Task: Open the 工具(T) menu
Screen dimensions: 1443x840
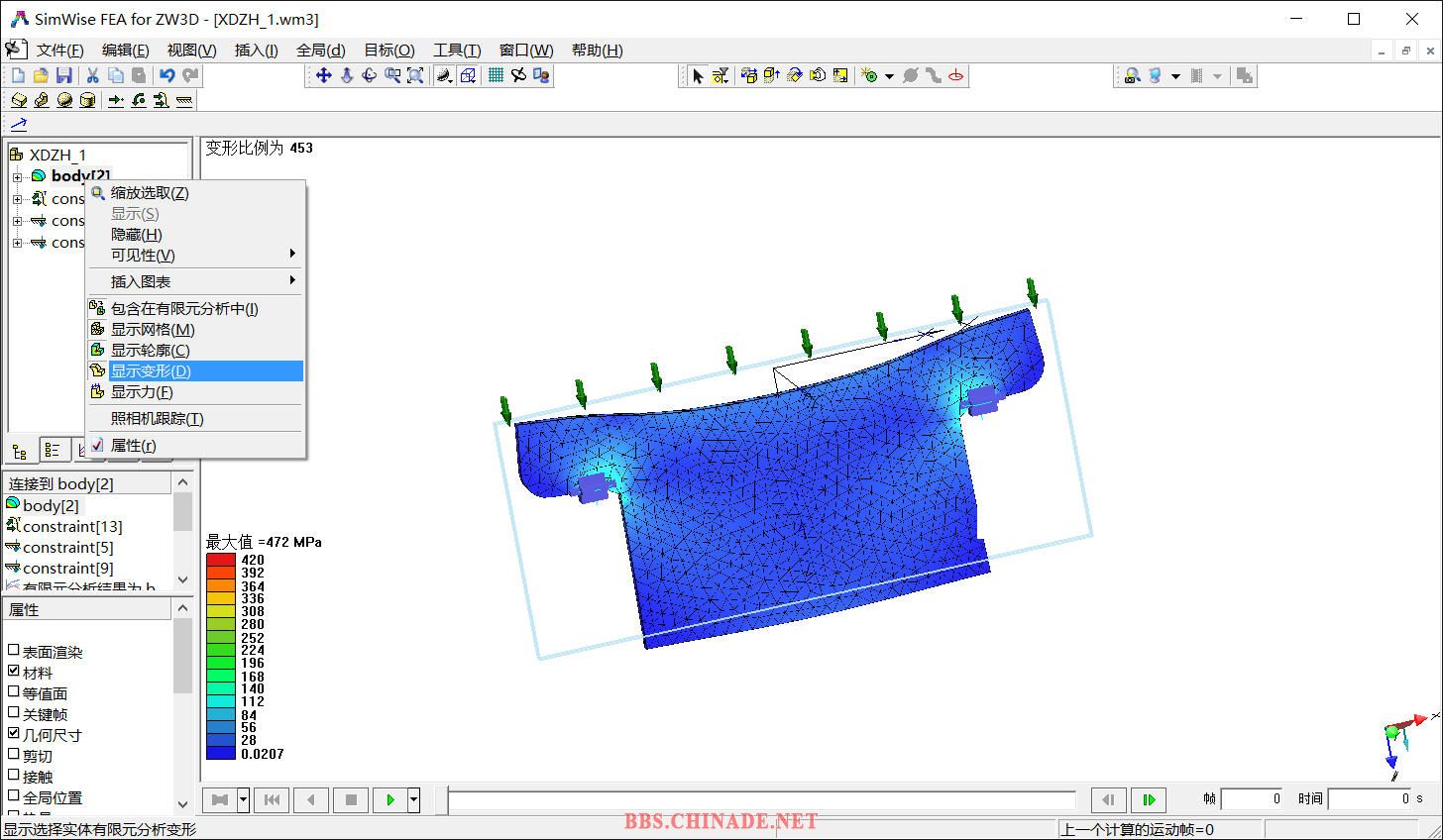Action: click(457, 51)
